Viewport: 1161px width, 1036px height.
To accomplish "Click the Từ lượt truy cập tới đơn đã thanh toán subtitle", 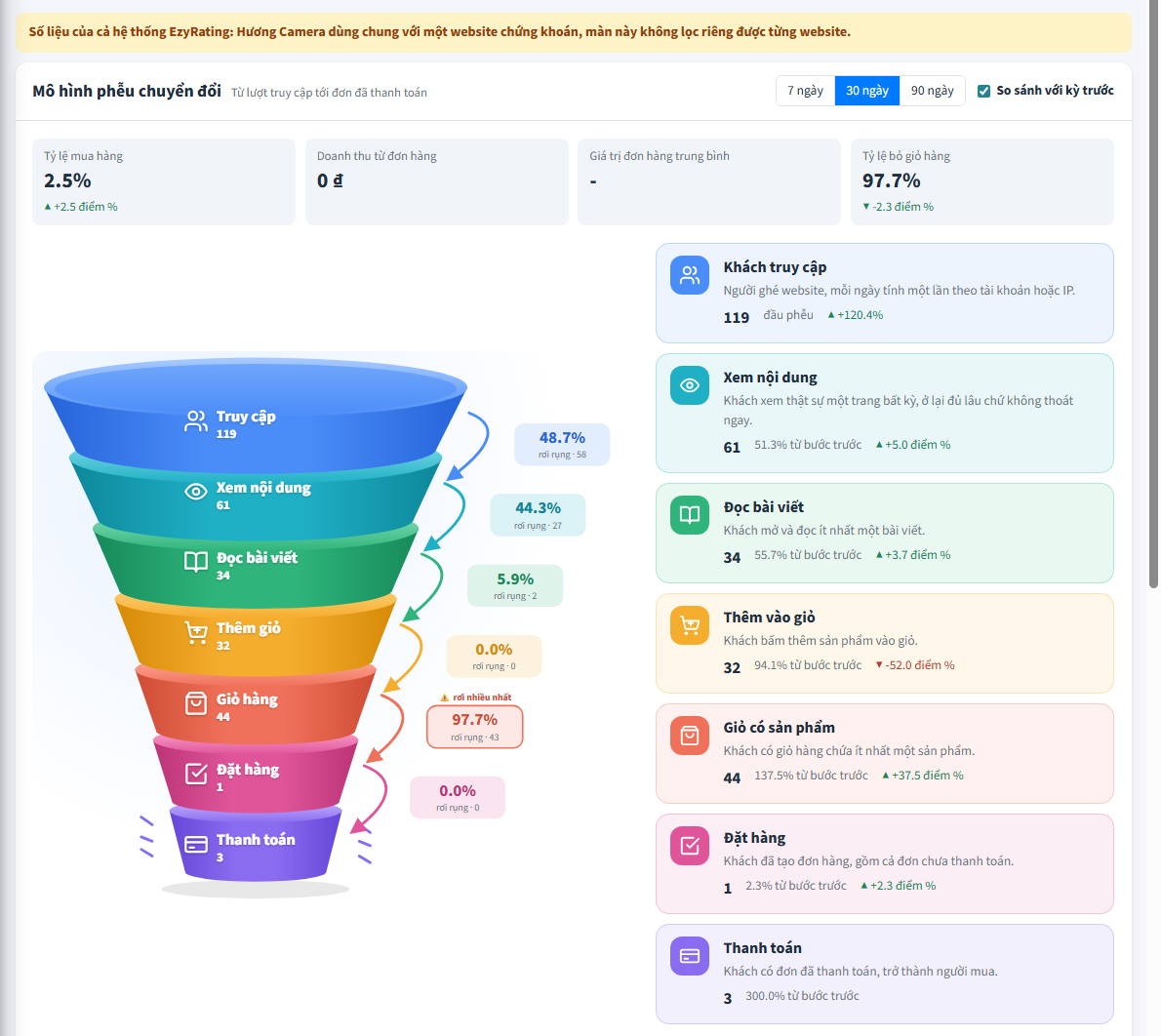I will [x=329, y=93].
